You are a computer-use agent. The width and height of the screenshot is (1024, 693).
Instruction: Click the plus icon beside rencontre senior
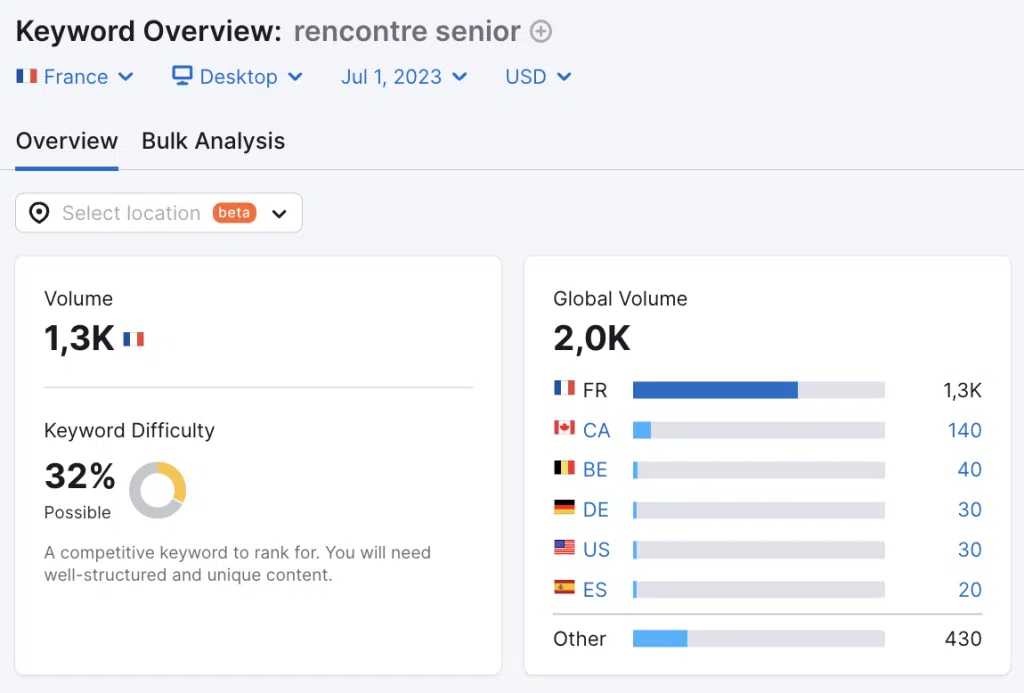tap(541, 31)
